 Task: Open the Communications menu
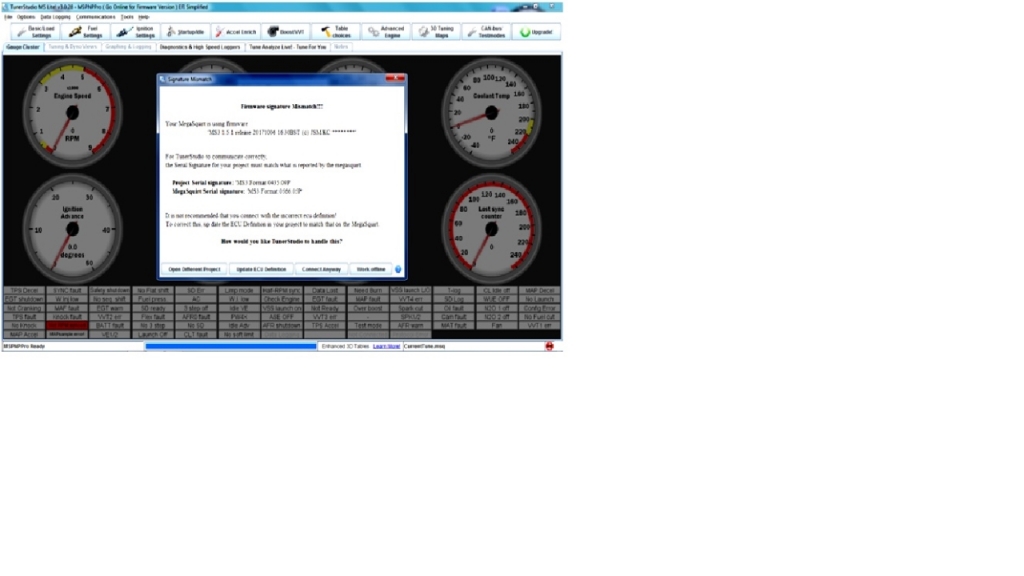tap(95, 17)
